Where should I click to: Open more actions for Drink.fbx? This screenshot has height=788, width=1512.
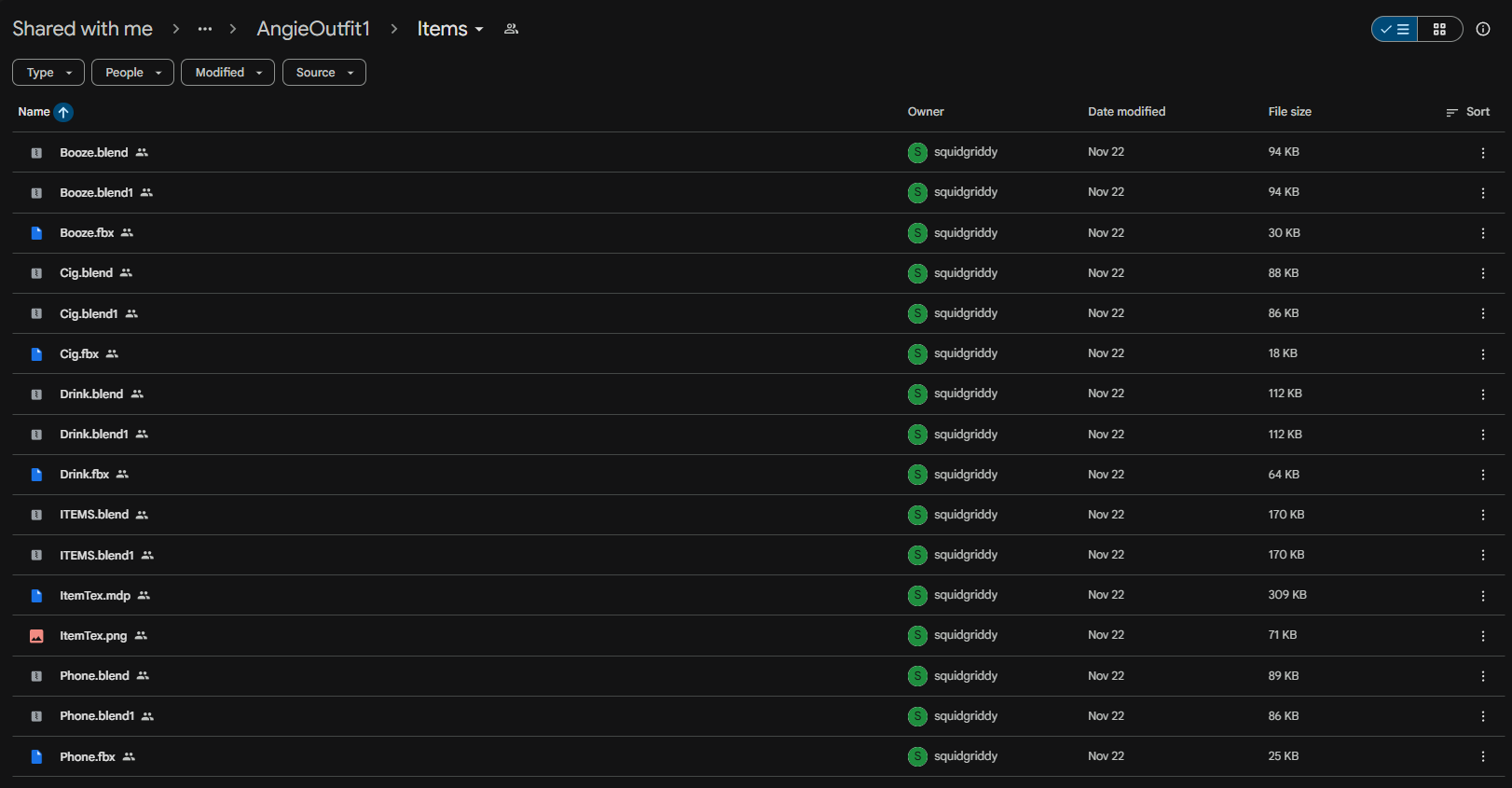point(1483,475)
